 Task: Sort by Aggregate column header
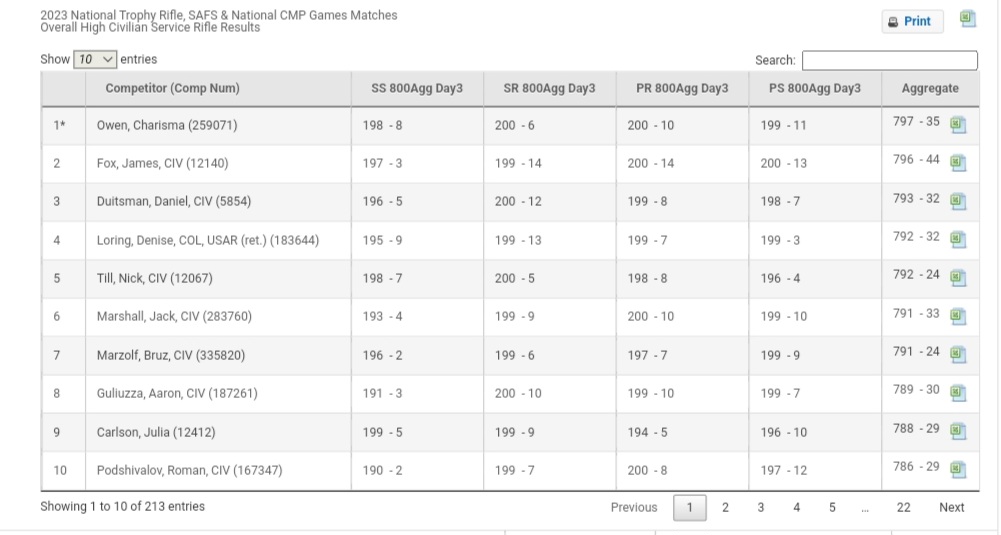pyautogui.click(x=930, y=89)
